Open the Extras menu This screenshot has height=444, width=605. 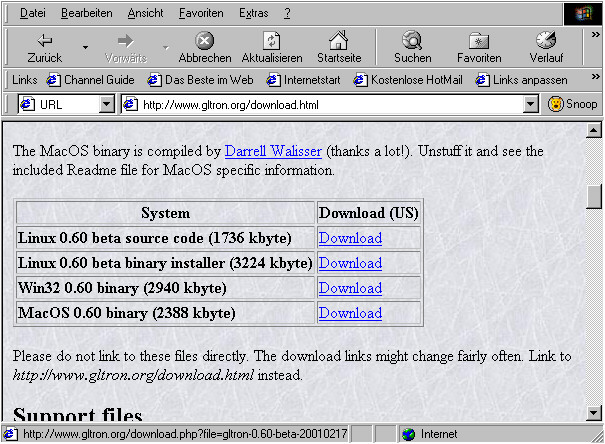point(254,13)
